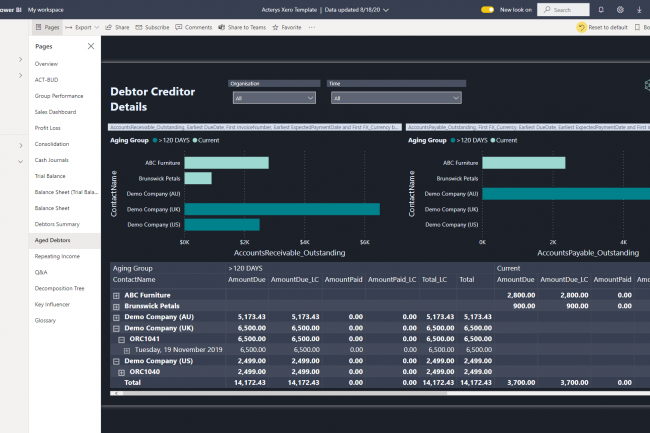The image size is (650, 433).
Task: Select Demo Company (US) receivable bar
Action: point(222,225)
